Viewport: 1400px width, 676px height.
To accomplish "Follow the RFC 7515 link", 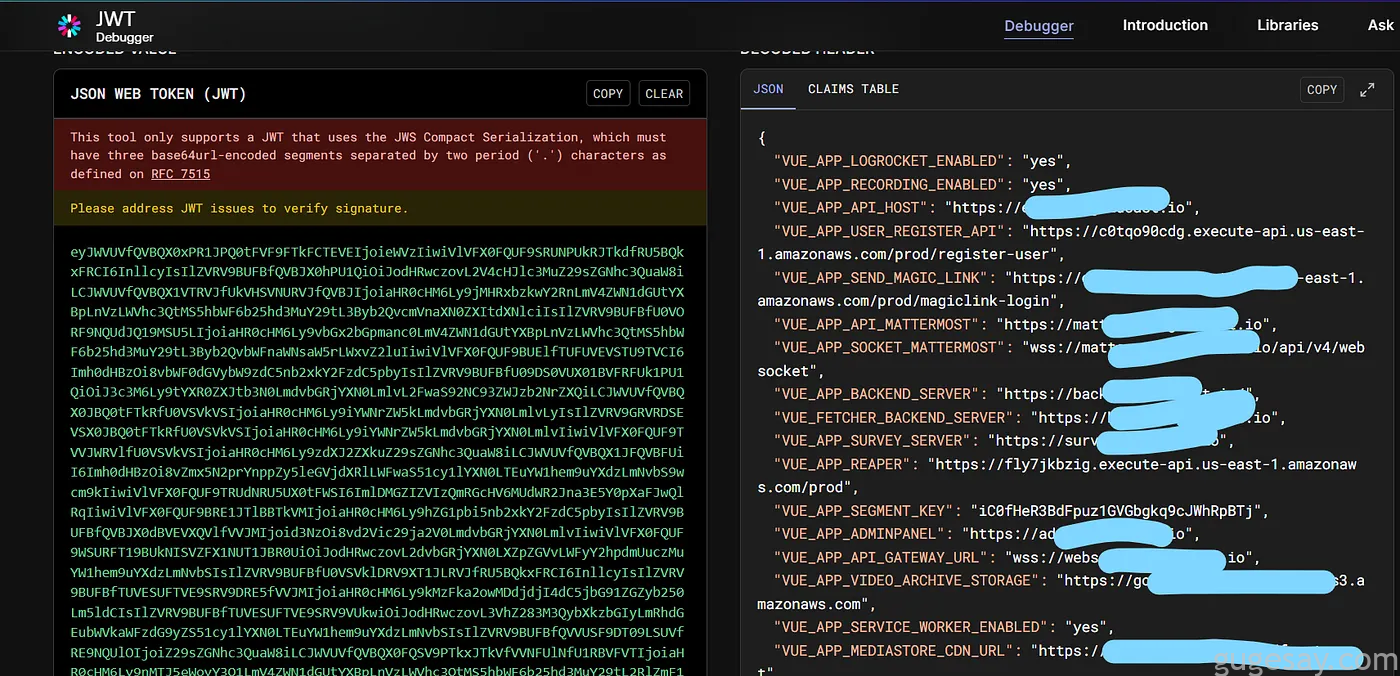I will 180,174.
